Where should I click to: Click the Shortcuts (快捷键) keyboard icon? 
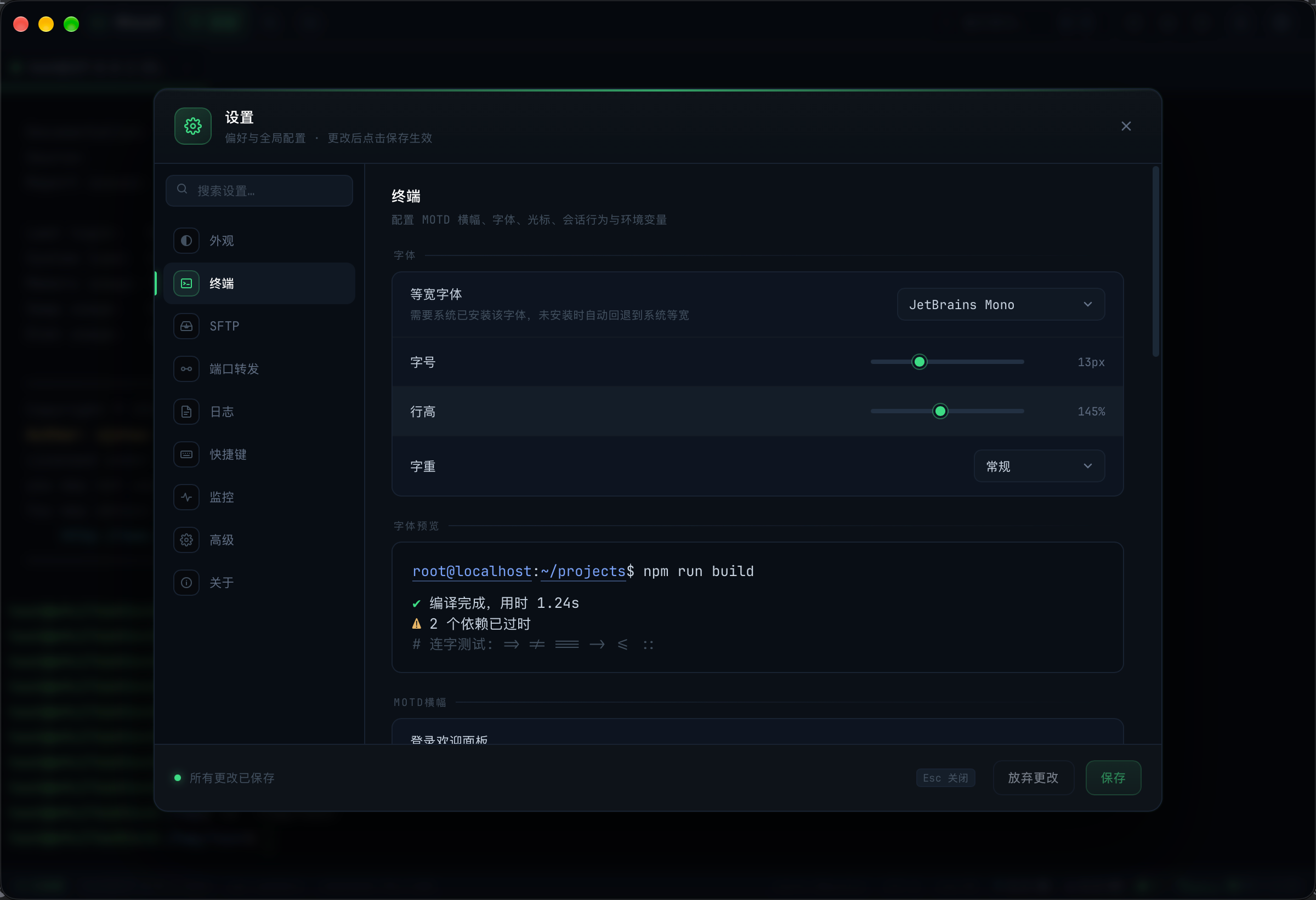[x=186, y=454]
